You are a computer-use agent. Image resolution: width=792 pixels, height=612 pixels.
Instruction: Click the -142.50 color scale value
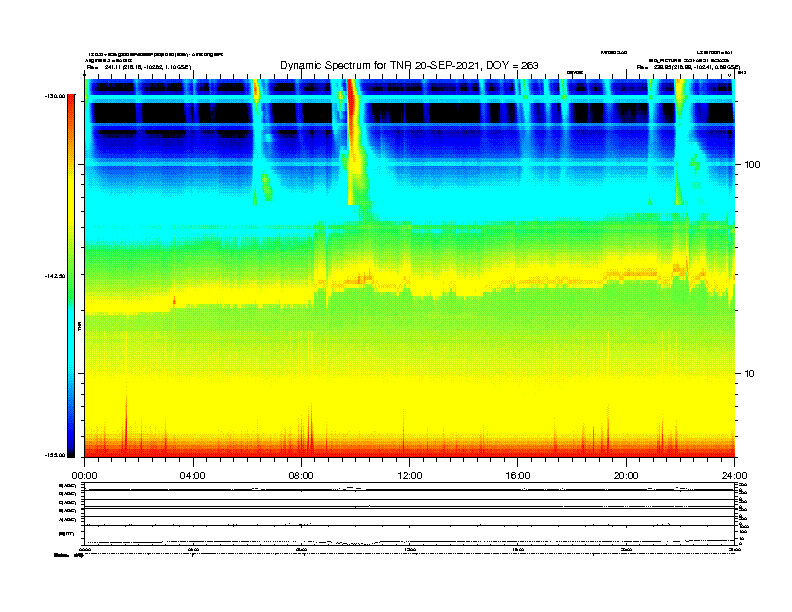click(55, 276)
